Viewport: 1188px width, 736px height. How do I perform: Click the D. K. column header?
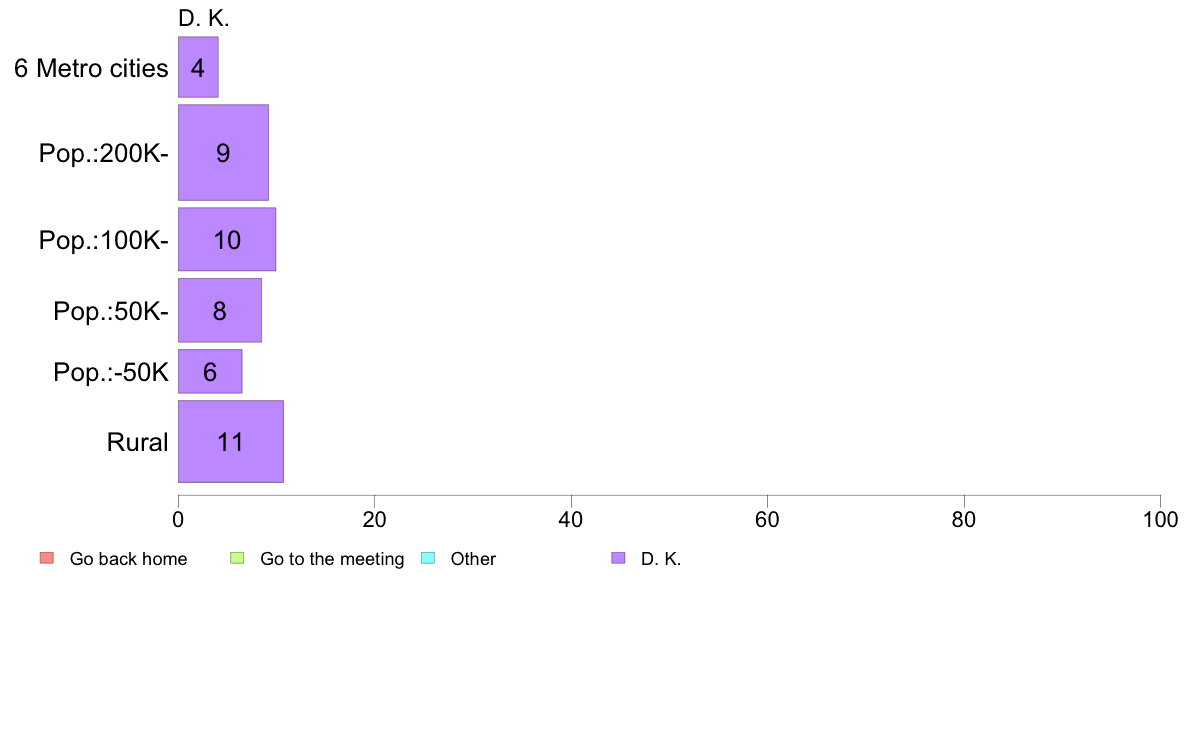[204, 18]
